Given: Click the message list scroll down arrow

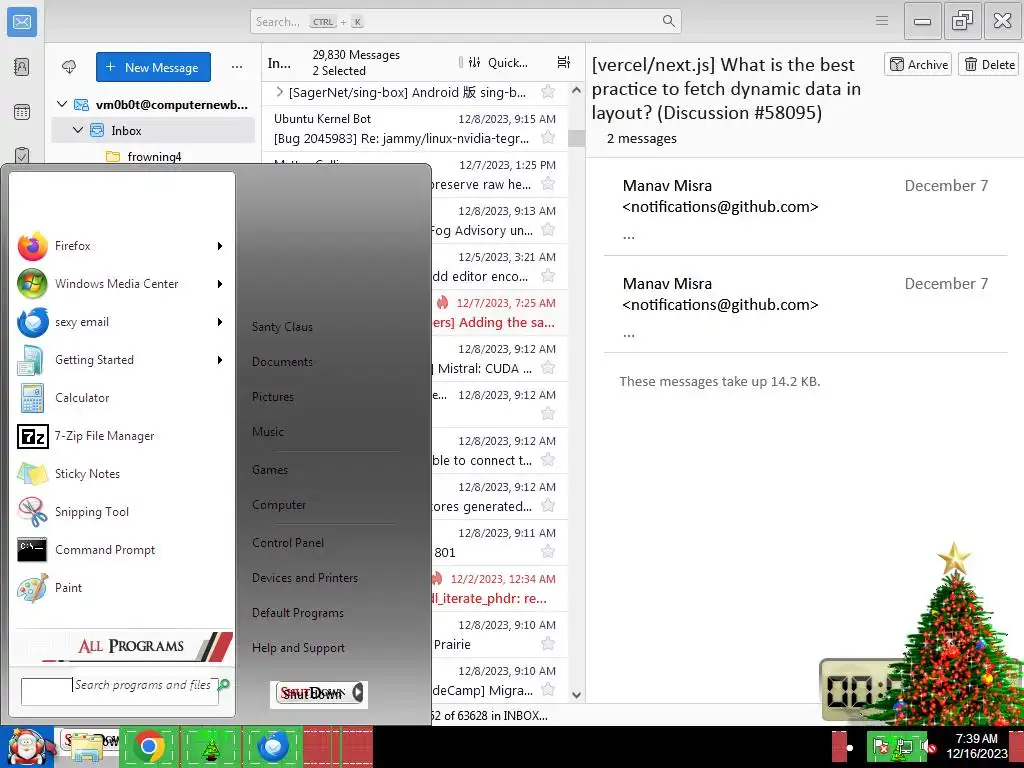Looking at the screenshot, I should point(576,695).
